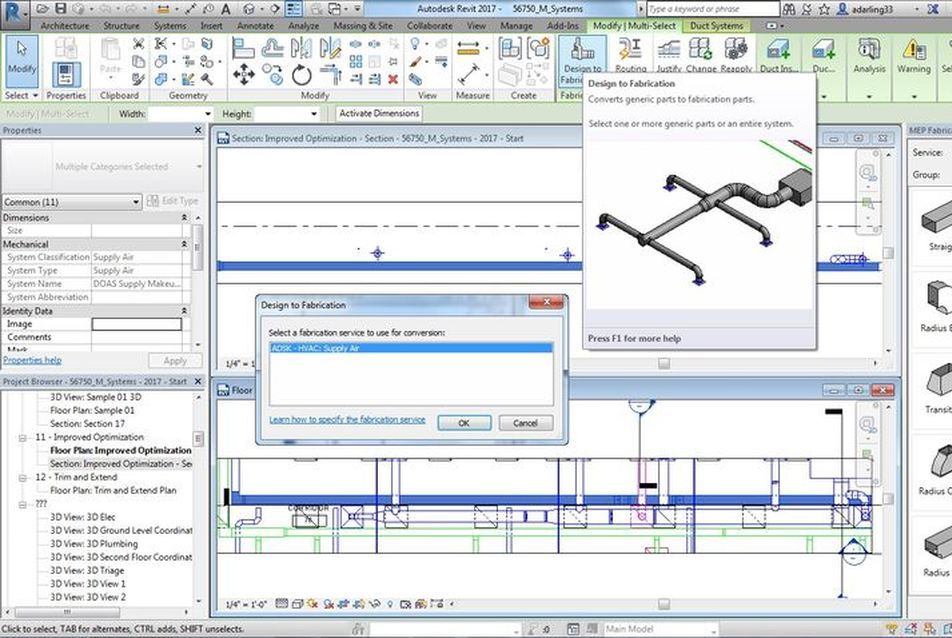The height and width of the screenshot is (638, 952).
Task: Open 3D View: 3D Plumbing in Project Browser
Action: click(94, 544)
